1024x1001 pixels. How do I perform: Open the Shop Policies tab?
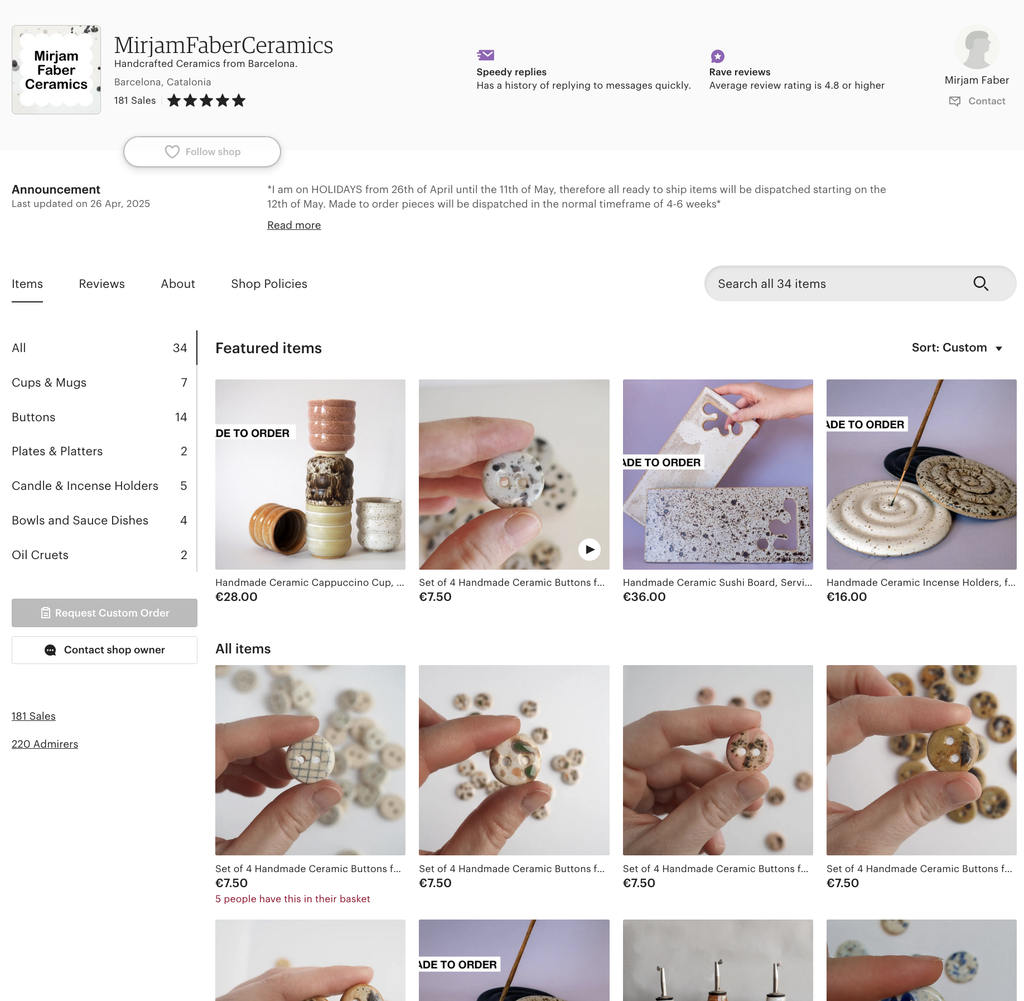[x=269, y=284]
